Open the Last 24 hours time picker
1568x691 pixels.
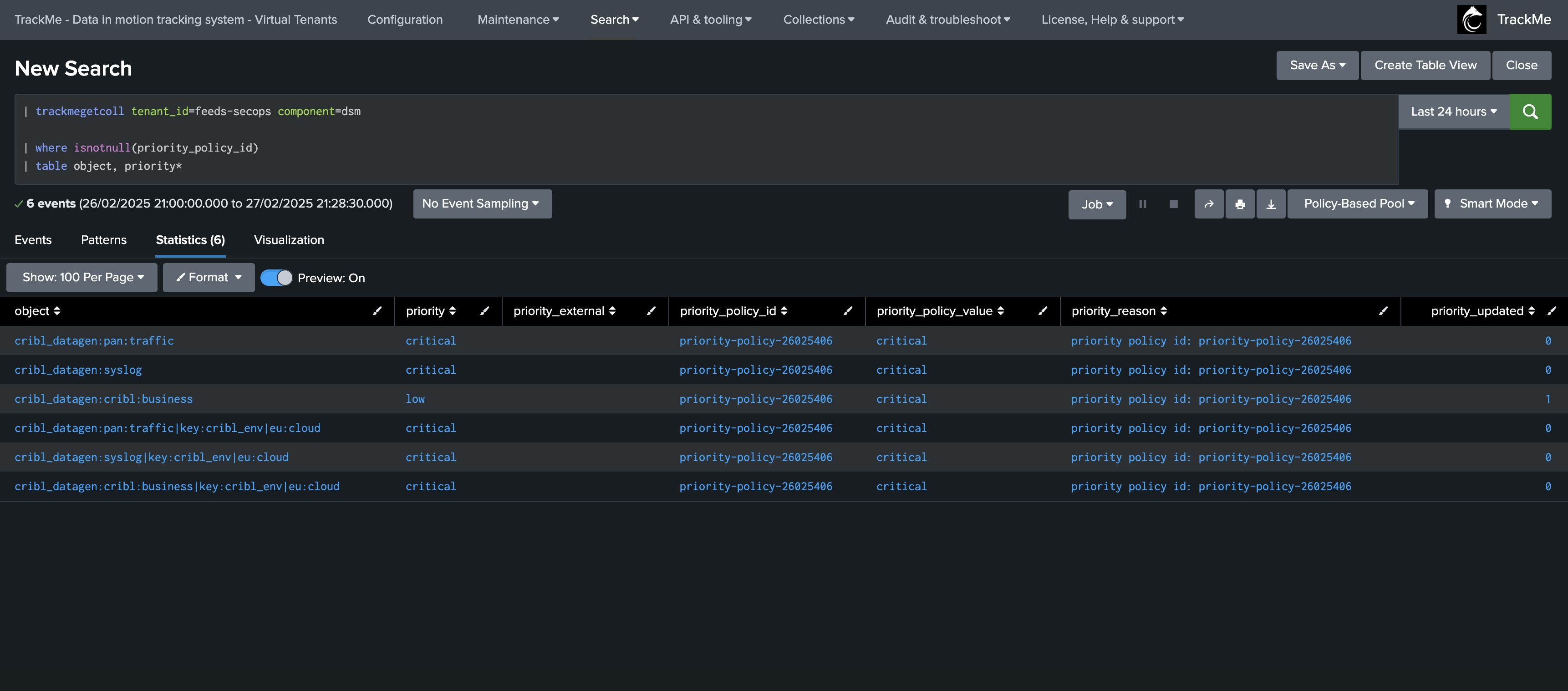(1454, 112)
